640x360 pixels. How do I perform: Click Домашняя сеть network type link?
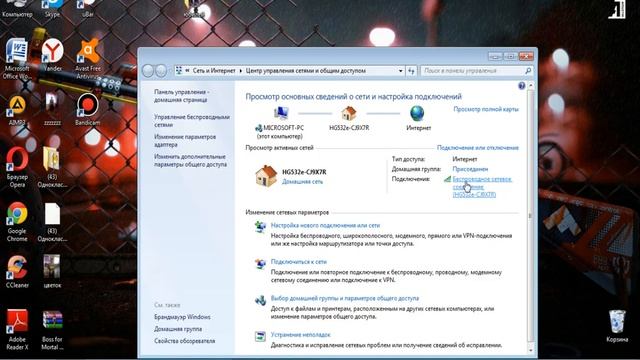coord(302,182)
